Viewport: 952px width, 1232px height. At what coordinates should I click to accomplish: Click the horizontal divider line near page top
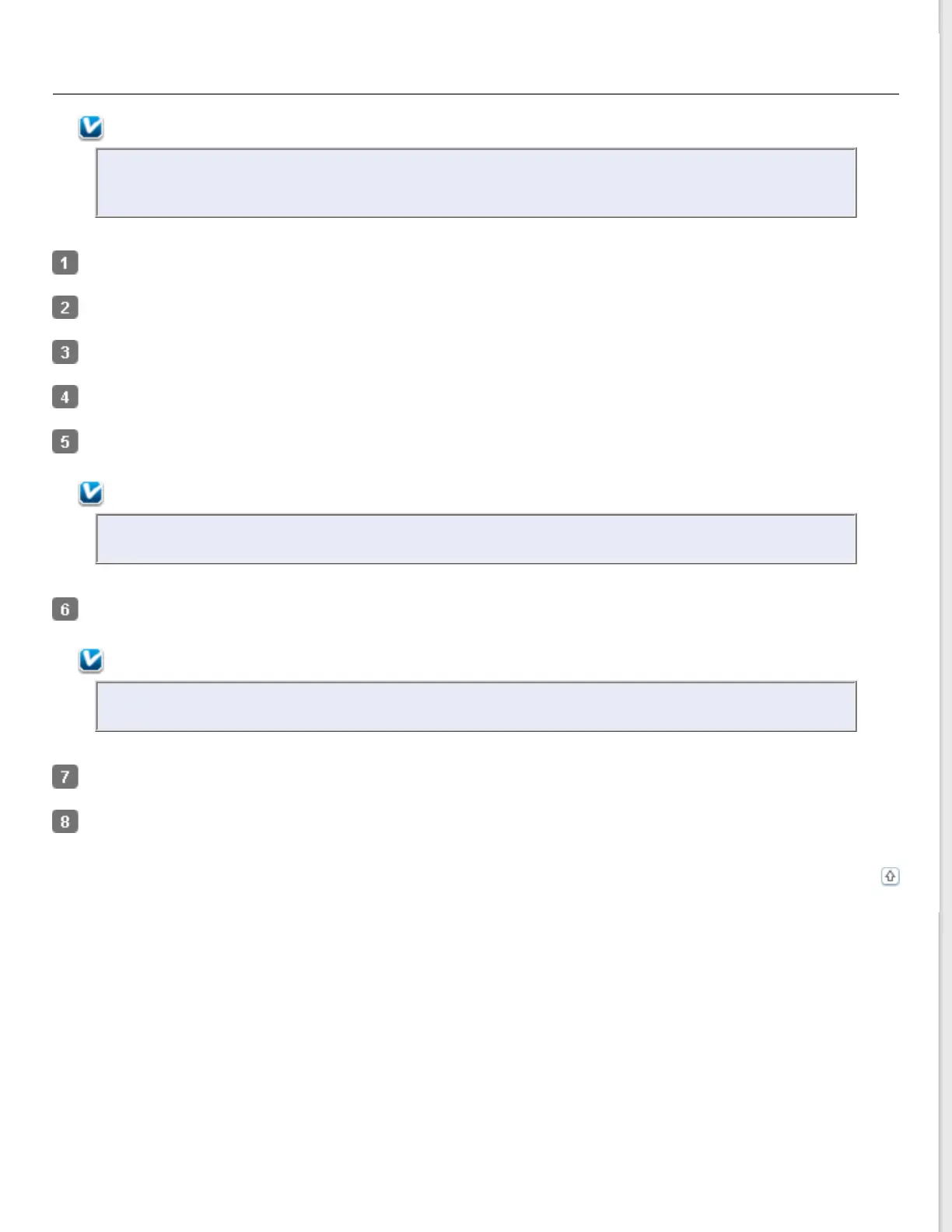tap(475, 94)
